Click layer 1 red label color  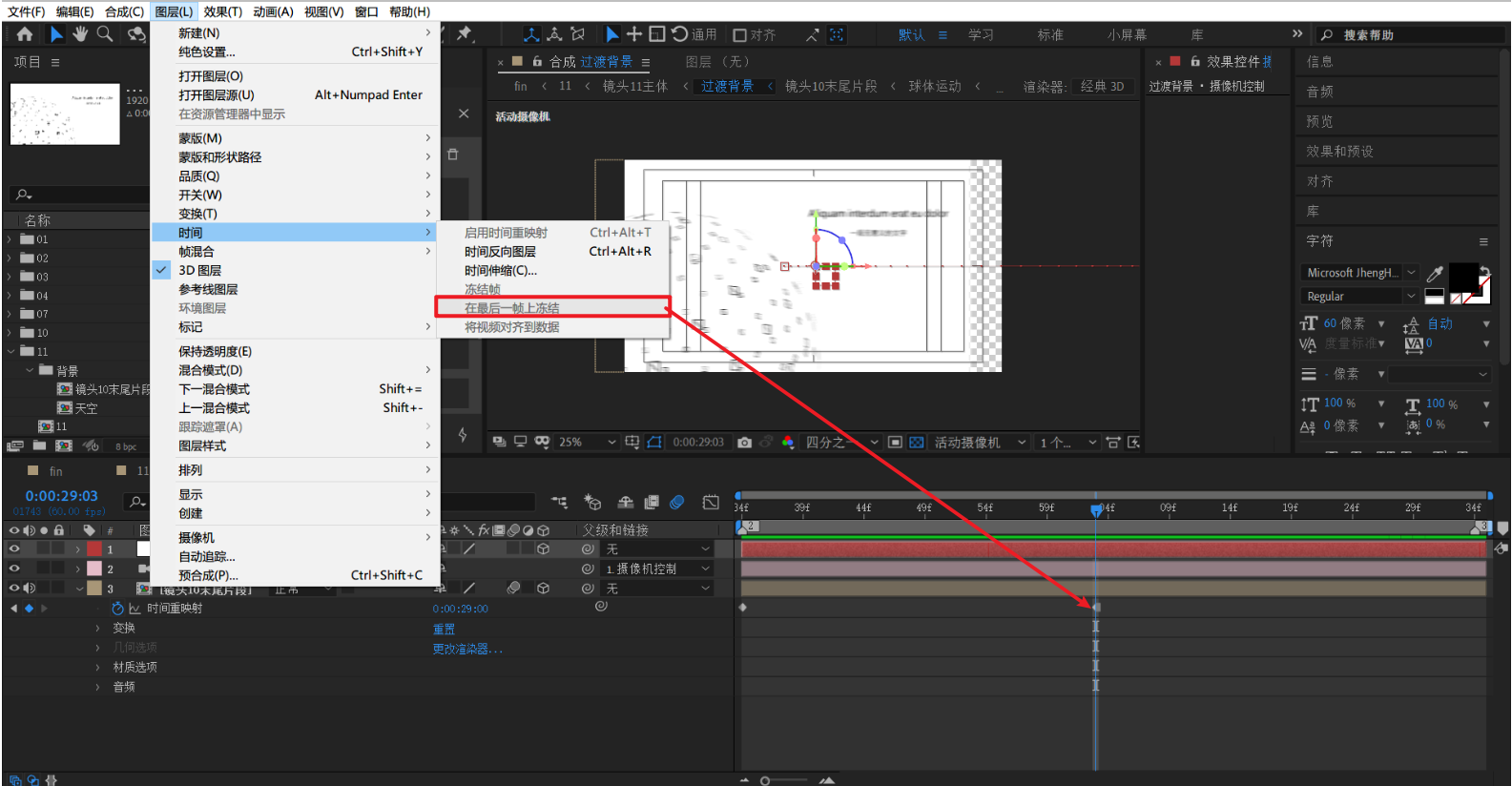click(94, 549)
